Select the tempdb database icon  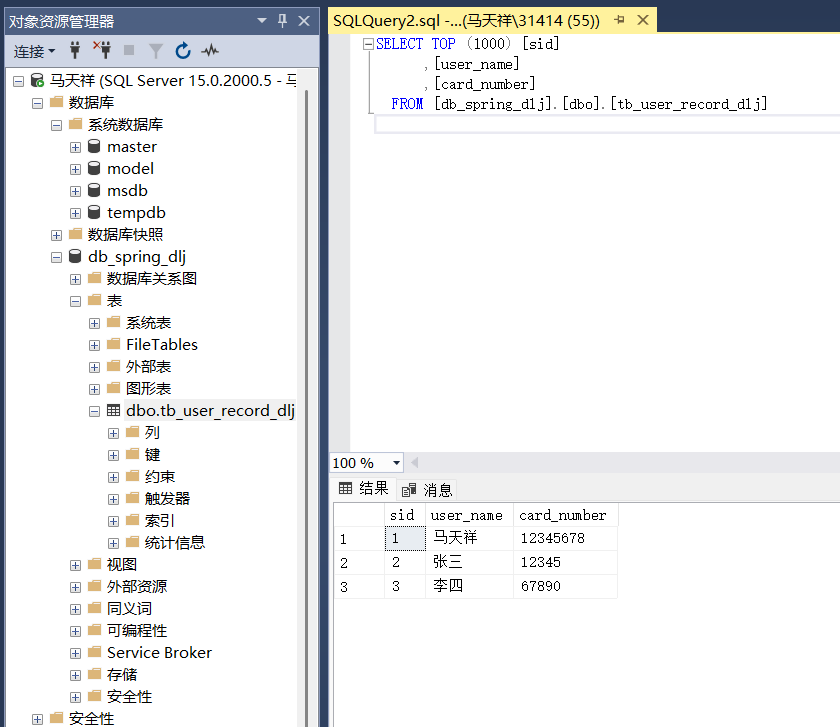coord(94,212)
